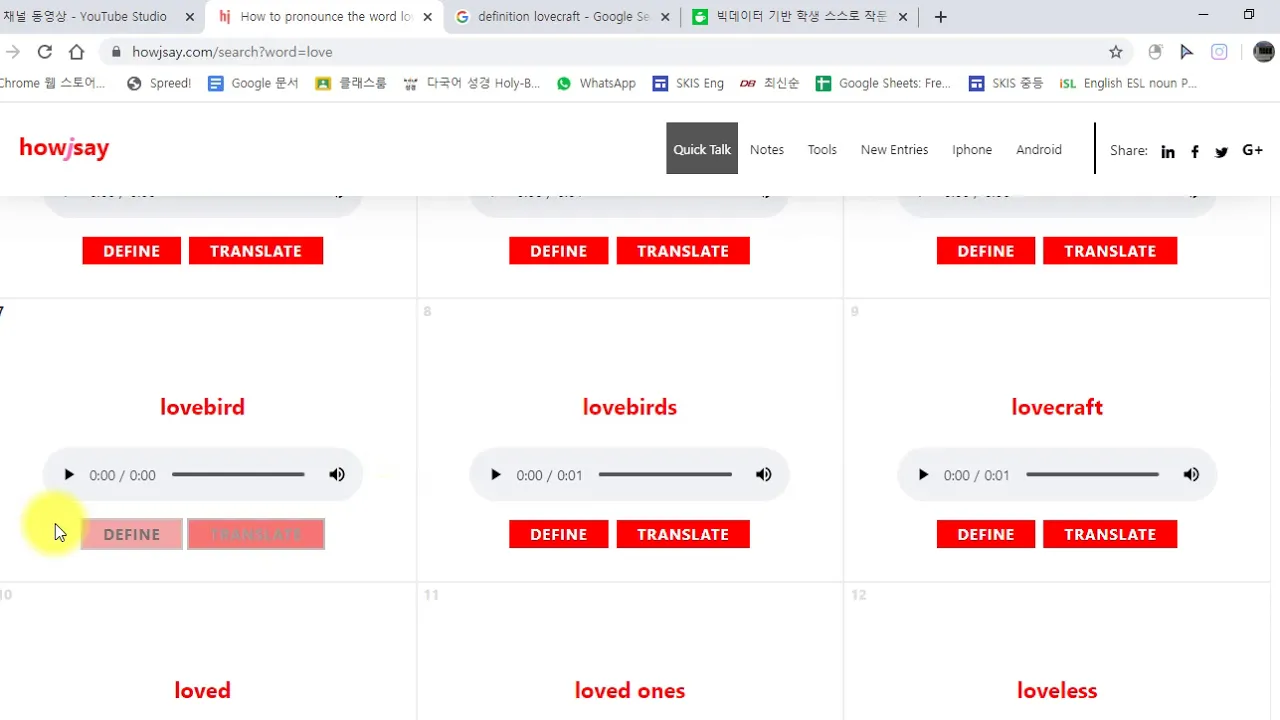
Task: Open the Instagram-style extension icon
Action: pos(1219,52)
